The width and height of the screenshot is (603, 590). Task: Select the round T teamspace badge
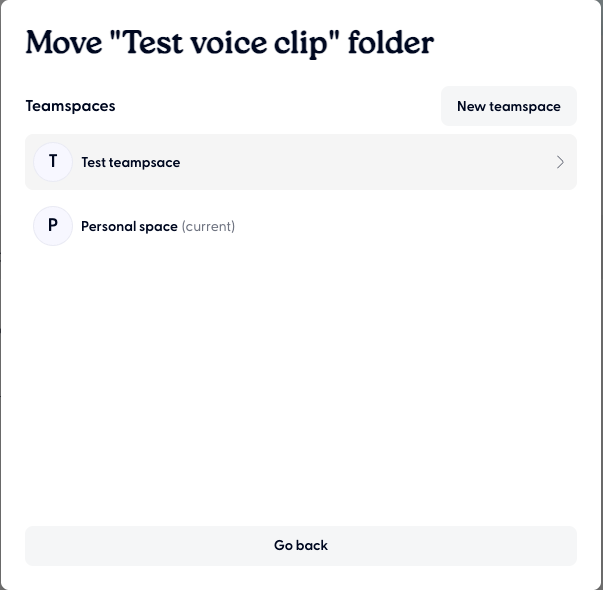pos(53,162)
